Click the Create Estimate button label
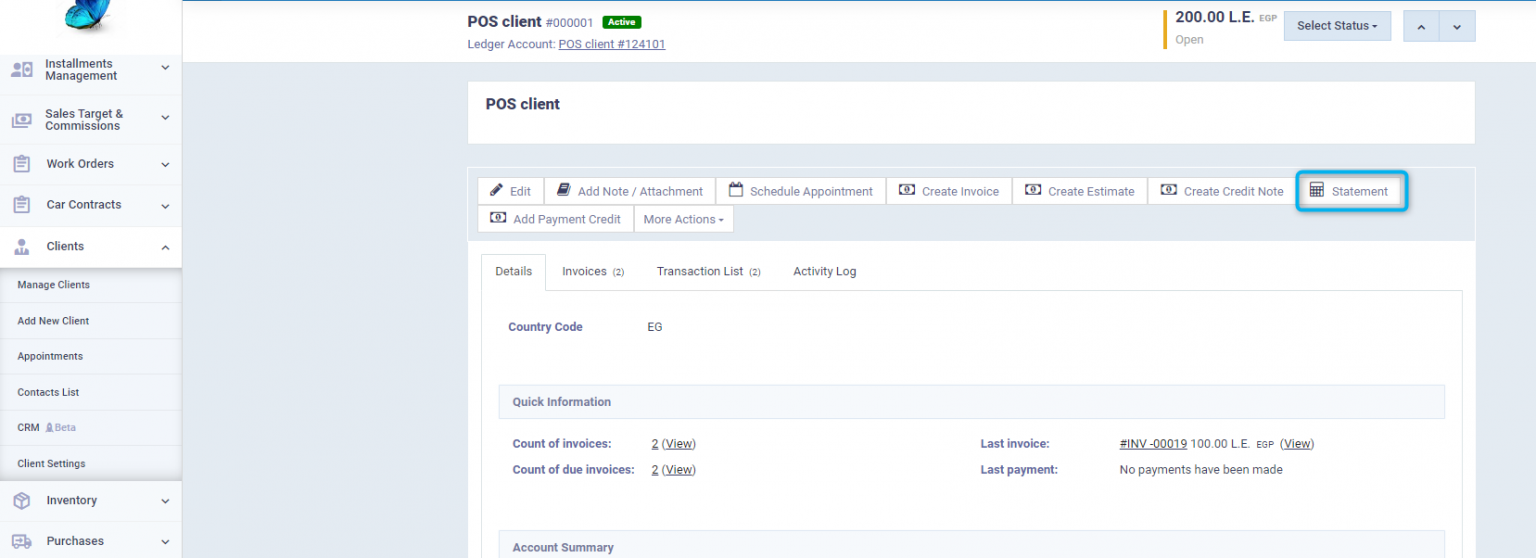This screenshot has width=1536, height=558. 1091,192
